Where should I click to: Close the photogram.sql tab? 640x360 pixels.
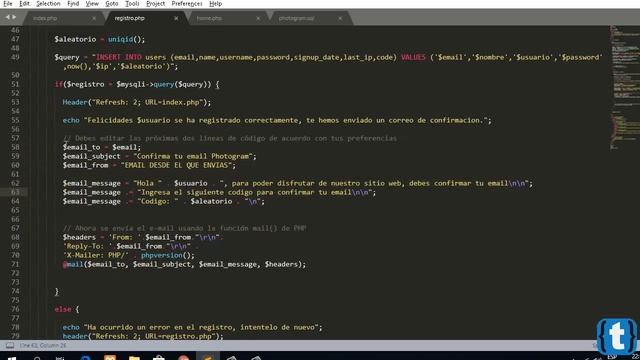(340, 18)
